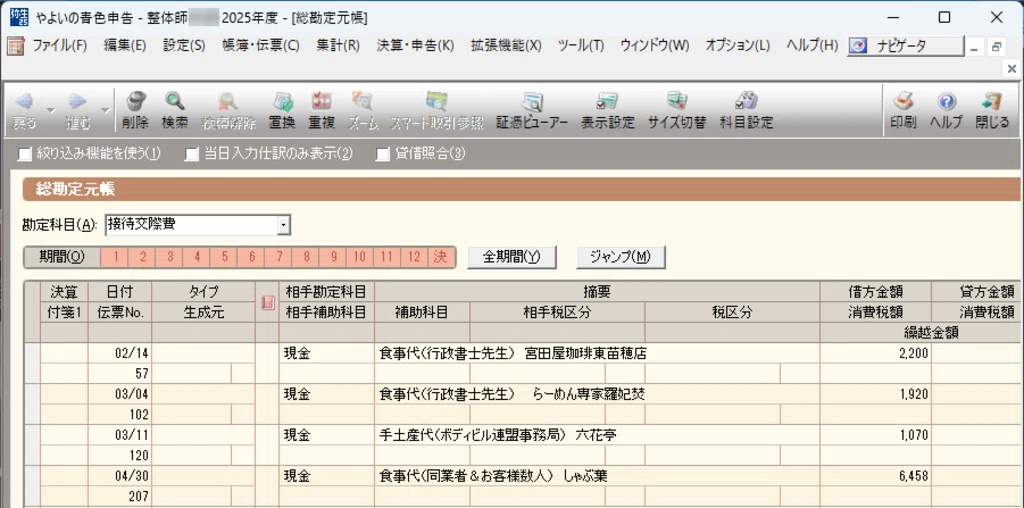Select month 4 in period bar
The image size is (1024, 508).
(x=197, y=257)
